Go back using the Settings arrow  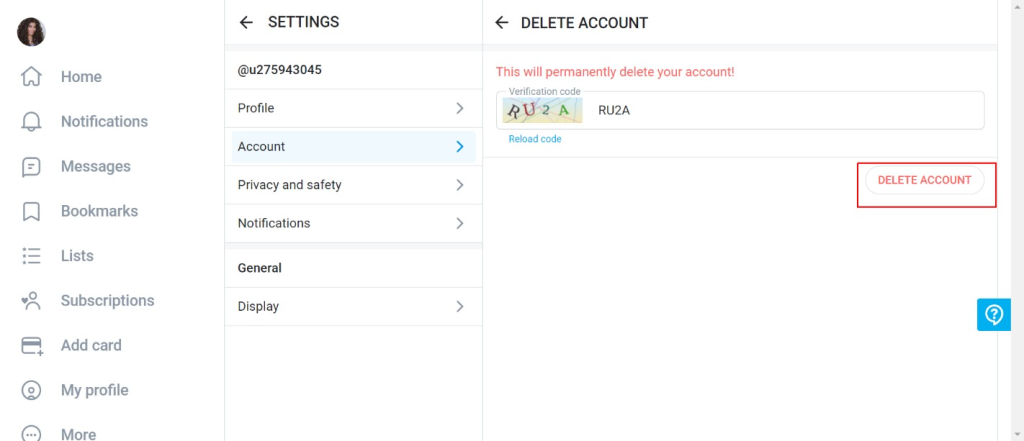point(246,22)
